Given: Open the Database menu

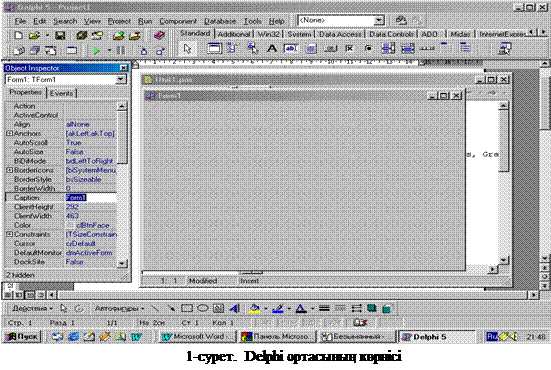Looking at the screenshot, I should [220, 21].
